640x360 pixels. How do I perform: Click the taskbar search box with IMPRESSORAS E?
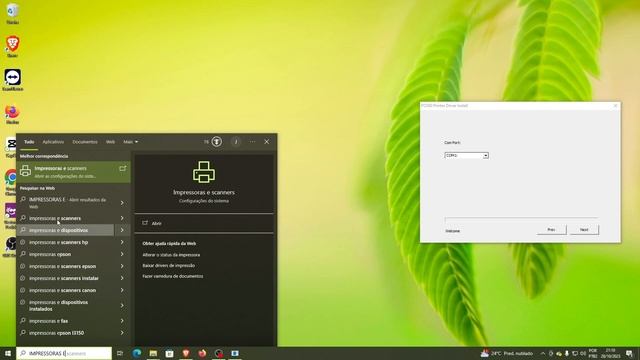click(64, 353)
